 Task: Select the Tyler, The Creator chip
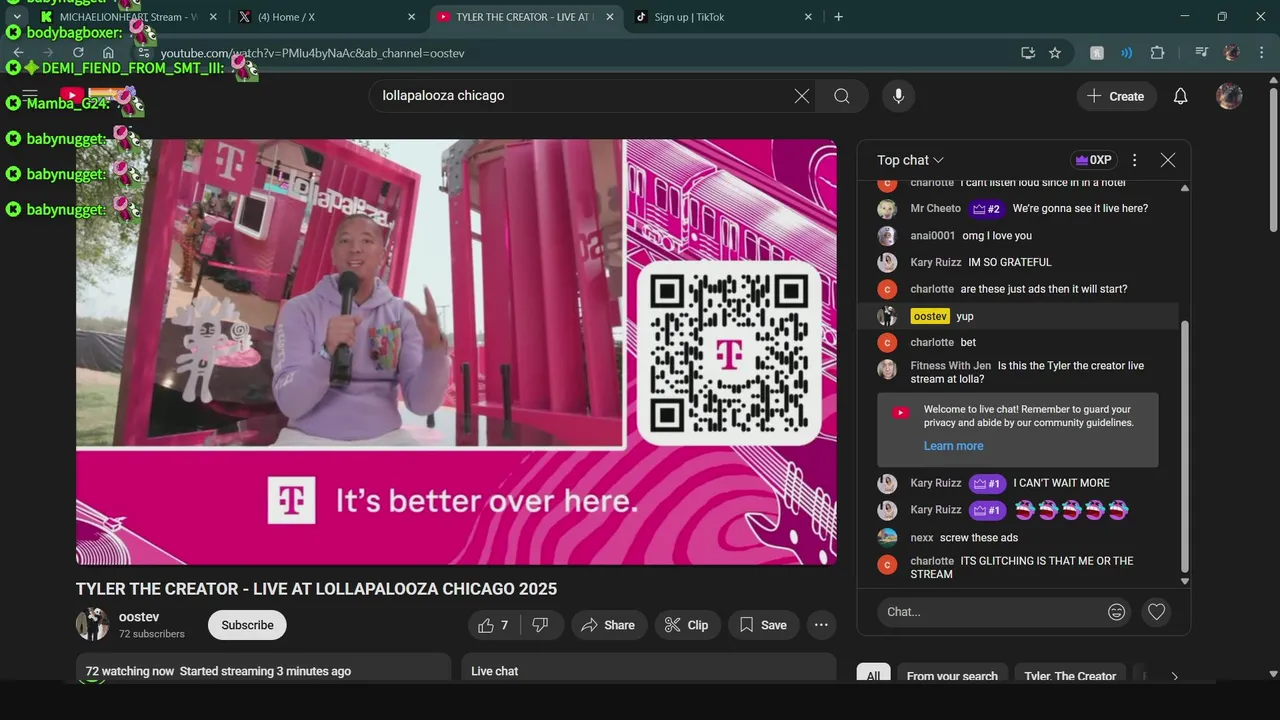click(x=1070, y=675)
